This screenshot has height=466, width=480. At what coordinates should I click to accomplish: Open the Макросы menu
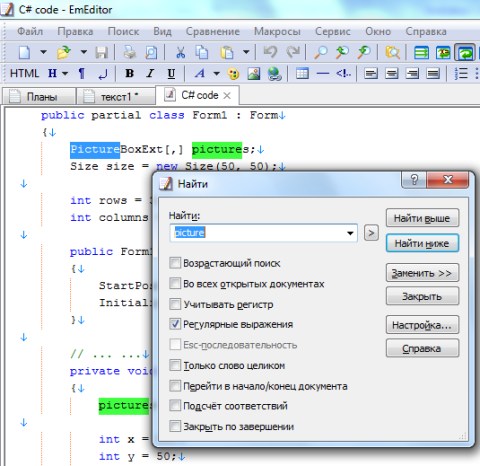277,31
